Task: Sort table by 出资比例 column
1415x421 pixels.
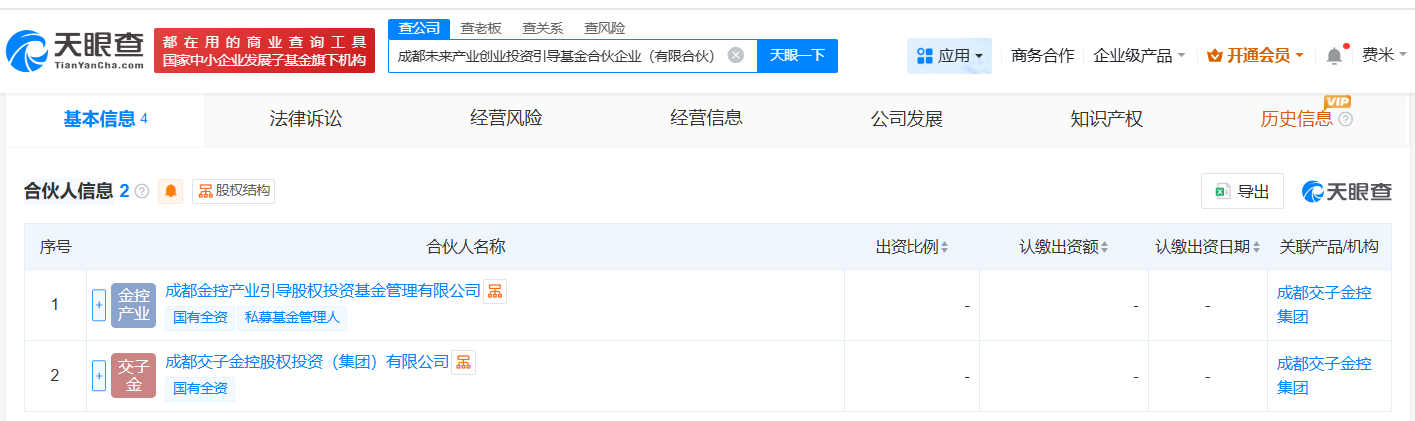Action: coord(912,247)
